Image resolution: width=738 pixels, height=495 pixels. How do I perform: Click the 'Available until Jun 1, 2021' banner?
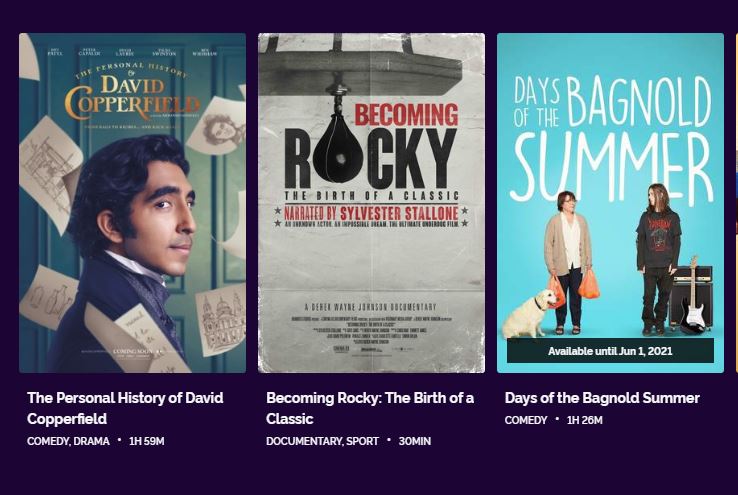tap(610, 351)
